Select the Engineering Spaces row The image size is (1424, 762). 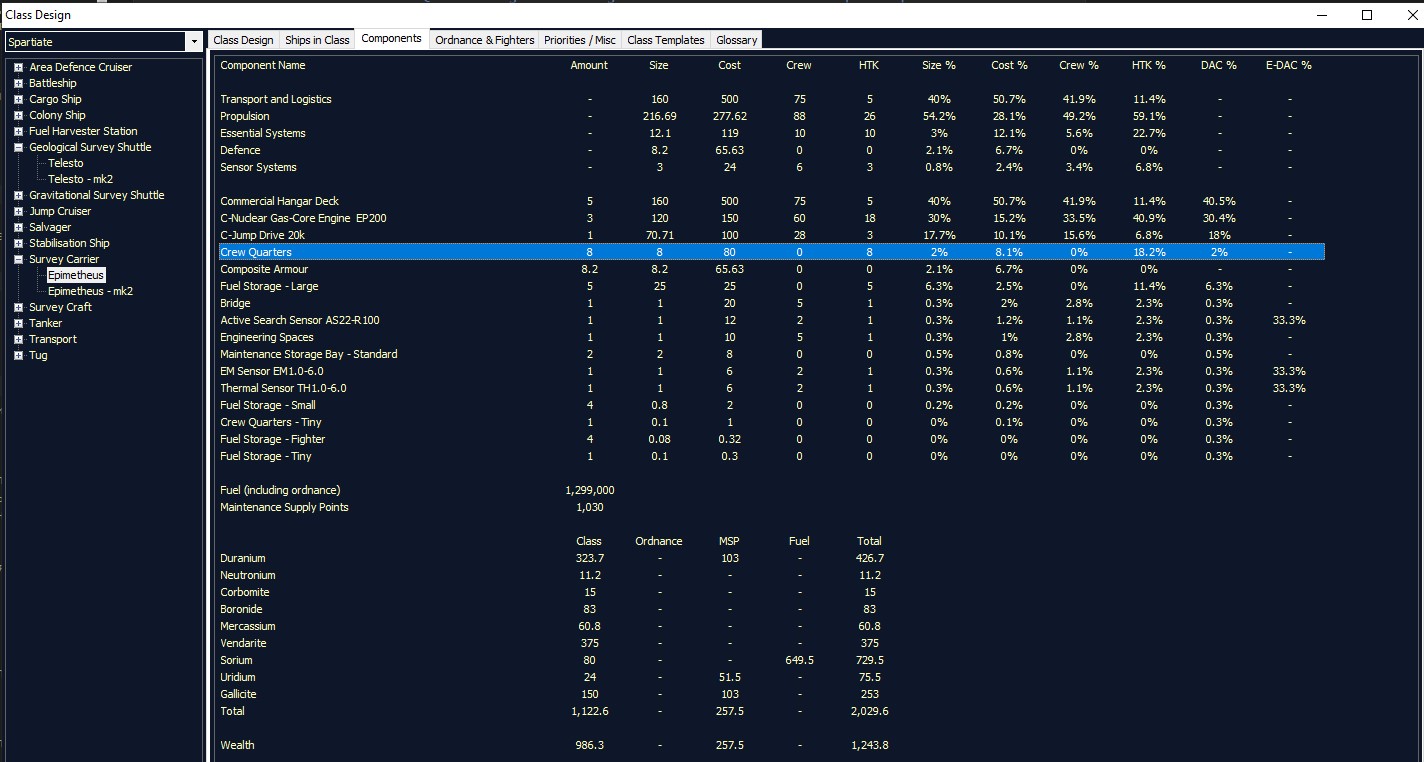click(772, 337)
